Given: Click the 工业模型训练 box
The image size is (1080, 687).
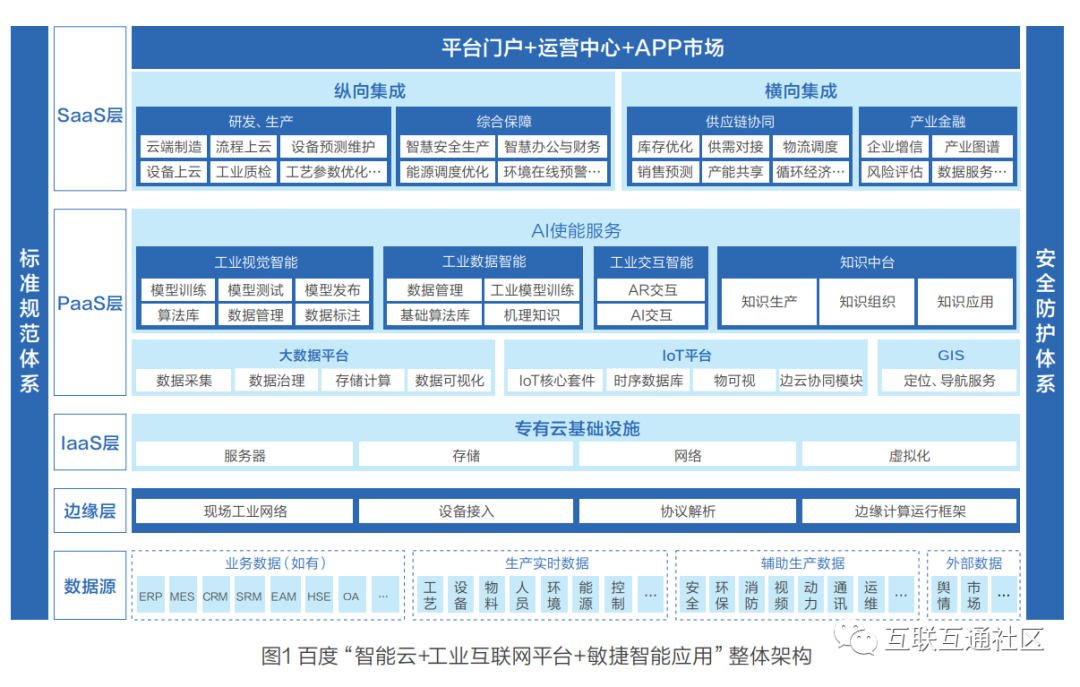Looking at the screenshot, I should click(x=532, y=290).
